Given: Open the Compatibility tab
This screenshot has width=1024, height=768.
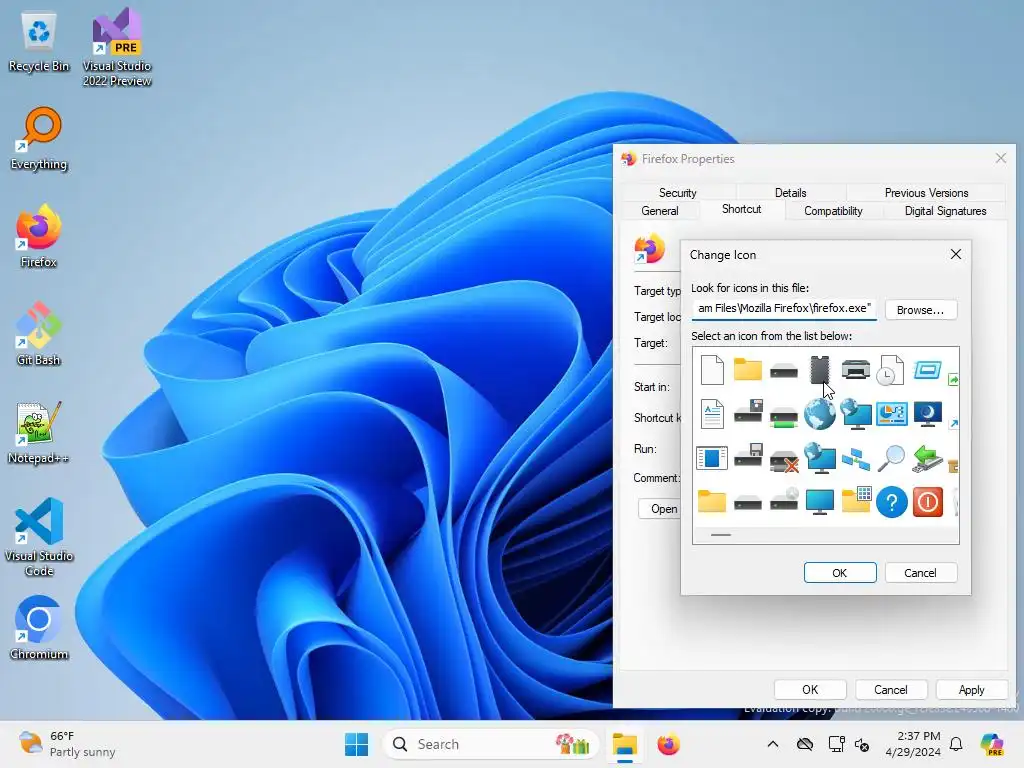Looking at the screenshot, I should [833, 211].
